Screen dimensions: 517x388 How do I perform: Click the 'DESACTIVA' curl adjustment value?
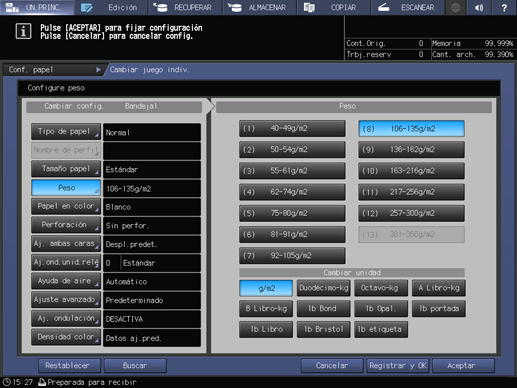tap(152, 319)
